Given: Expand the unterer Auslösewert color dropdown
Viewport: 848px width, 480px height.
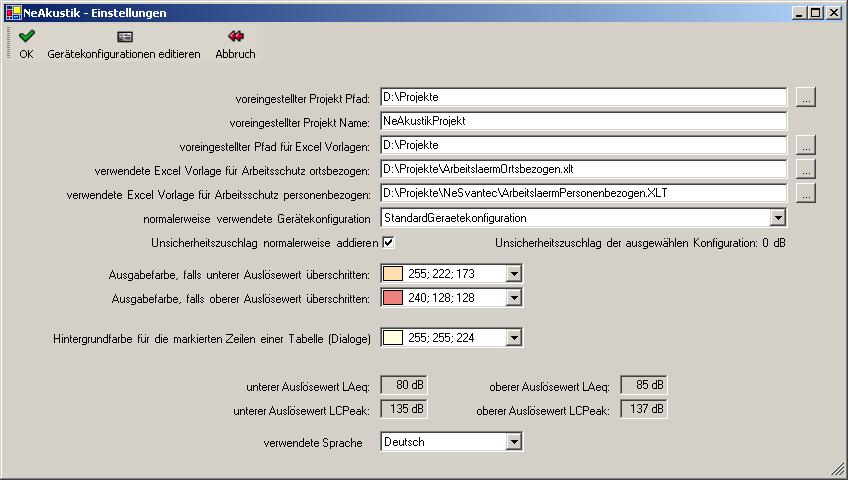Looking at the screenshot, I should click(x=514, y=274).
